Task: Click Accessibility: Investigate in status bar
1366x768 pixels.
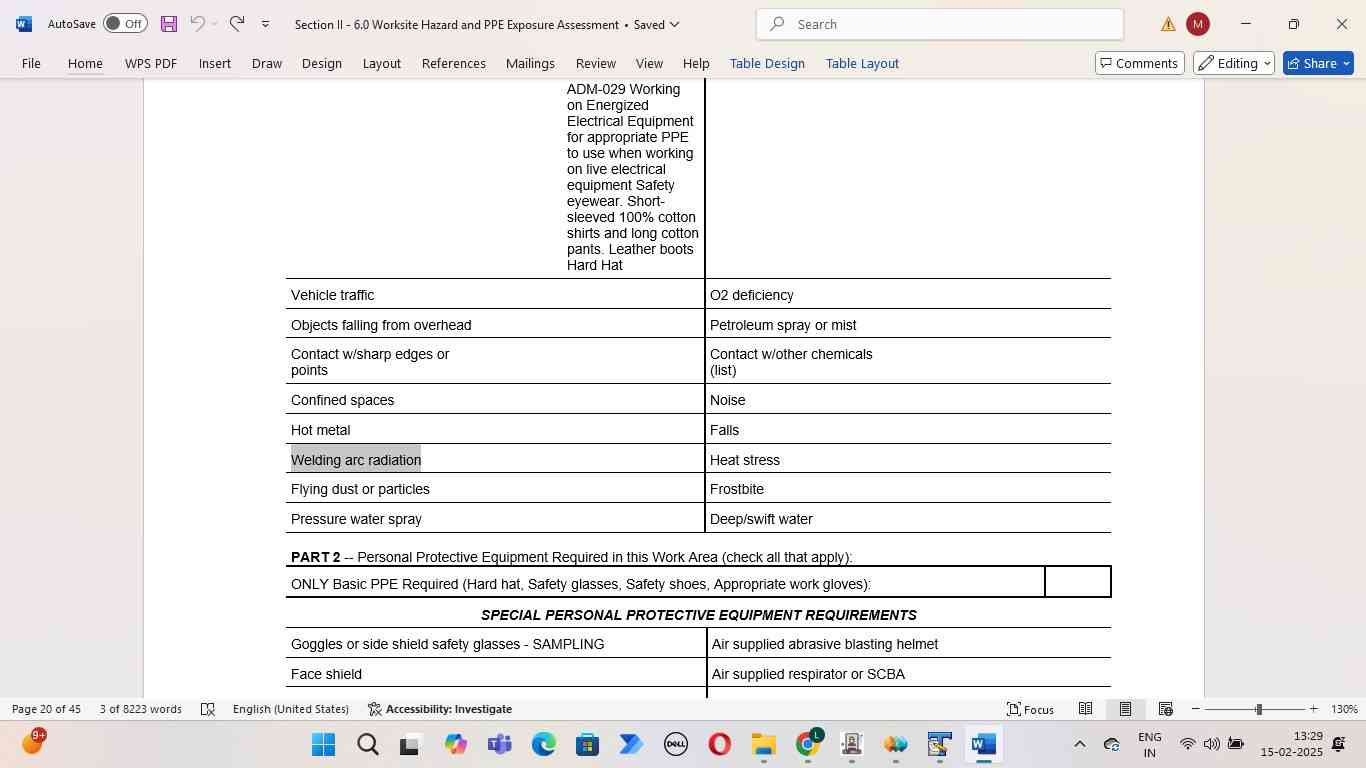Action: click(440, 709)
